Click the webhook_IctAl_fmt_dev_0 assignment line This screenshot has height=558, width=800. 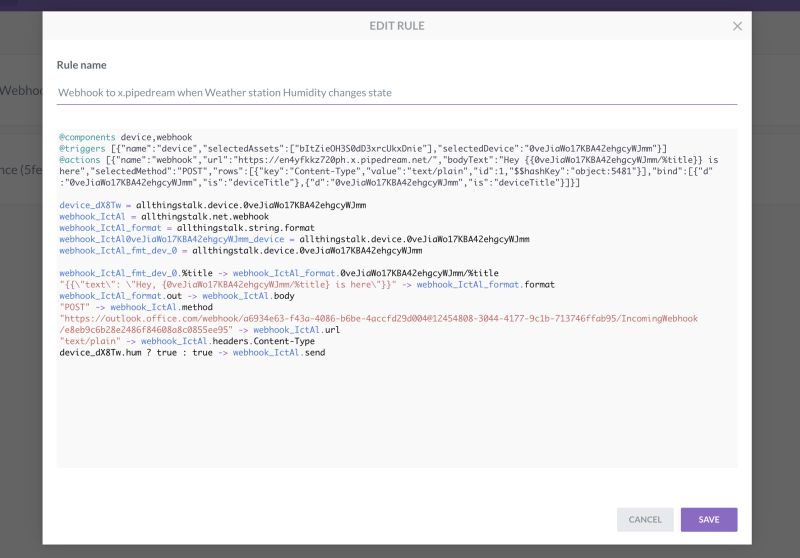click(240, 250)
